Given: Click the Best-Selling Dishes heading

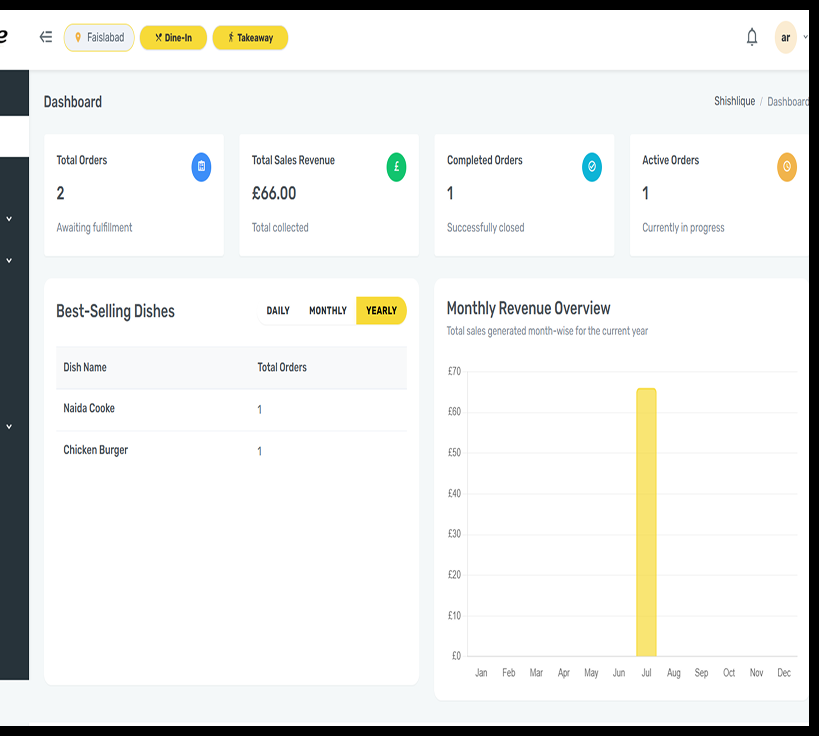Looking at the screenshot, I should click(115, 311).
